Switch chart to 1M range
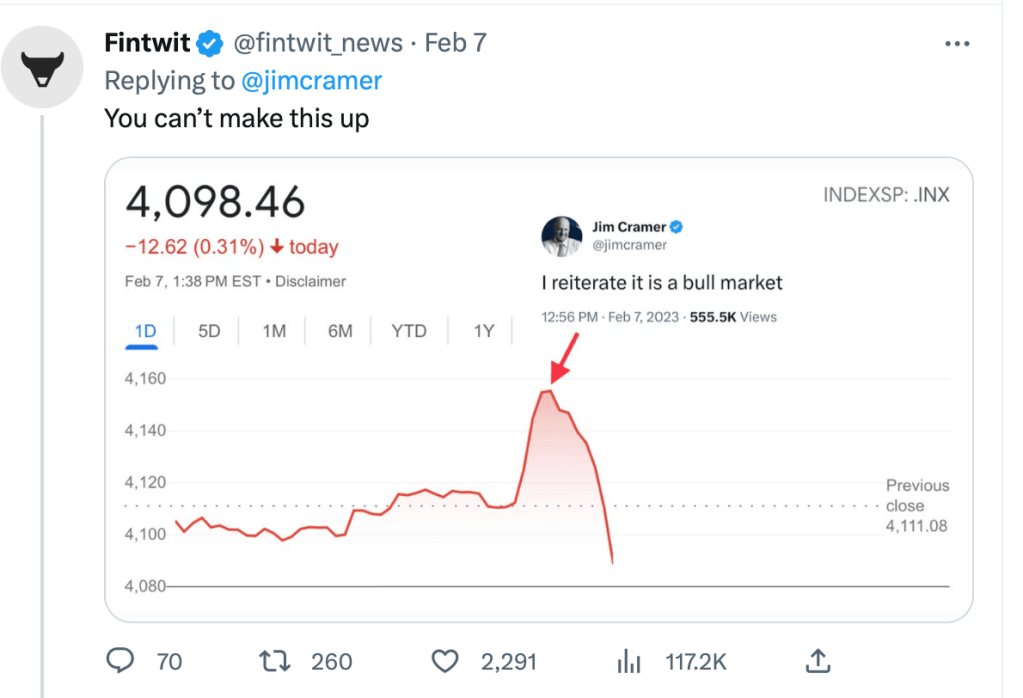This screenshot has height=698, width=1023. [274, 331]
